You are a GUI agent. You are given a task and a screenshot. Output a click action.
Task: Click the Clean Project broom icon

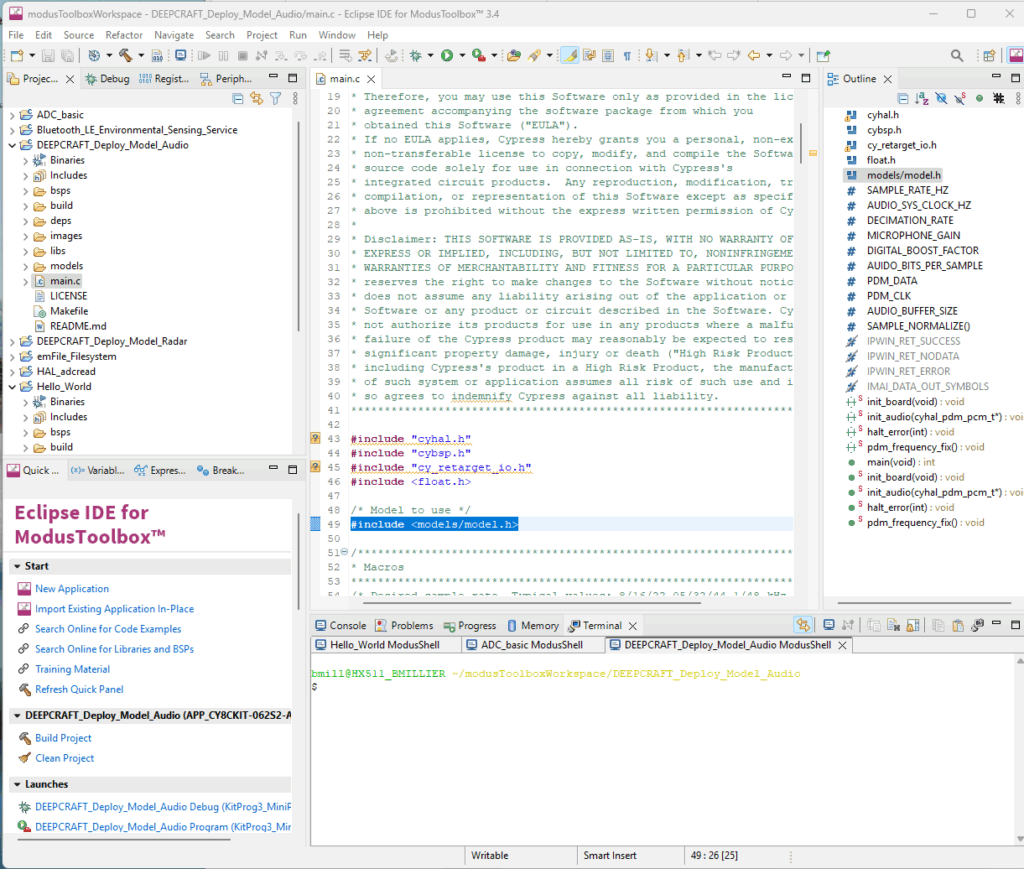[25, 758]
